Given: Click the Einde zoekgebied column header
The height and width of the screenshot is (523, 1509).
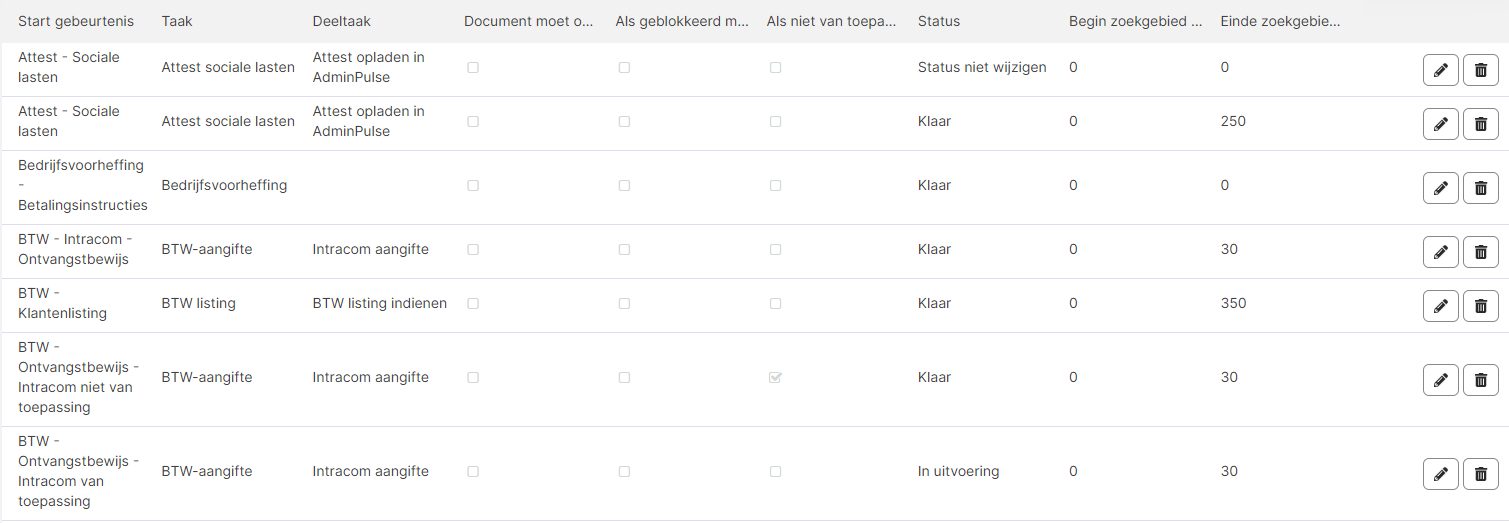Looking at the screenshot, I should coord(1281,21).
